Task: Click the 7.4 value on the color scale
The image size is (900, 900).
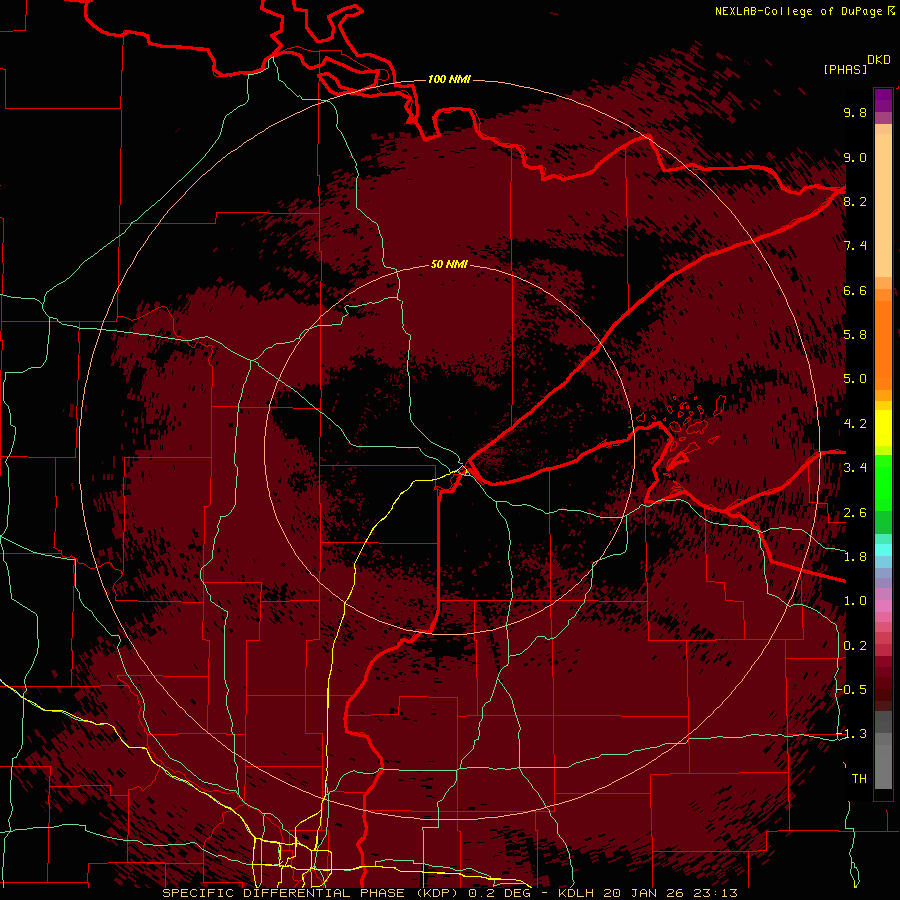Action: [x=855, y=246]
